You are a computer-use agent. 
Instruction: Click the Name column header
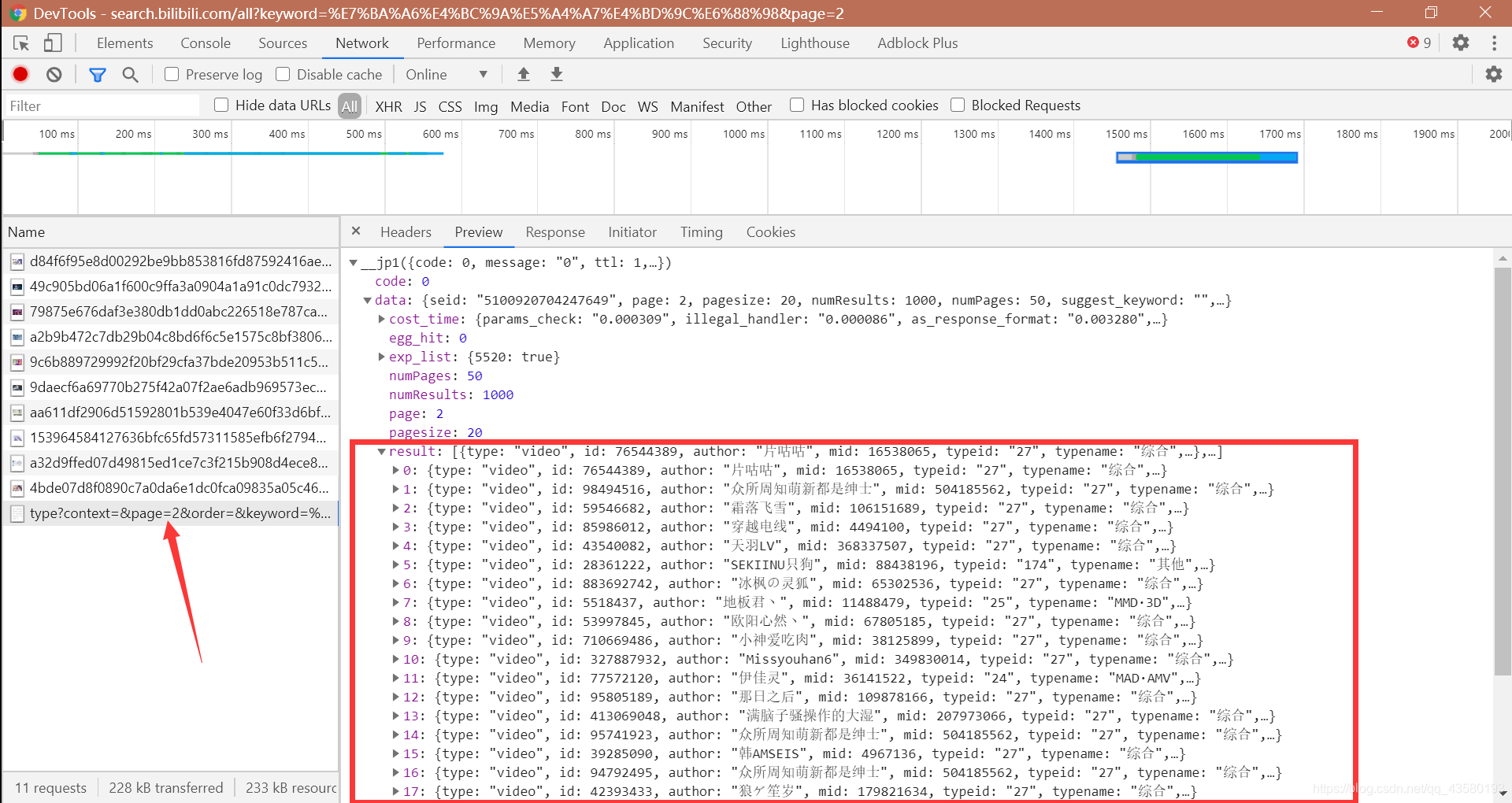pos(170,232)
